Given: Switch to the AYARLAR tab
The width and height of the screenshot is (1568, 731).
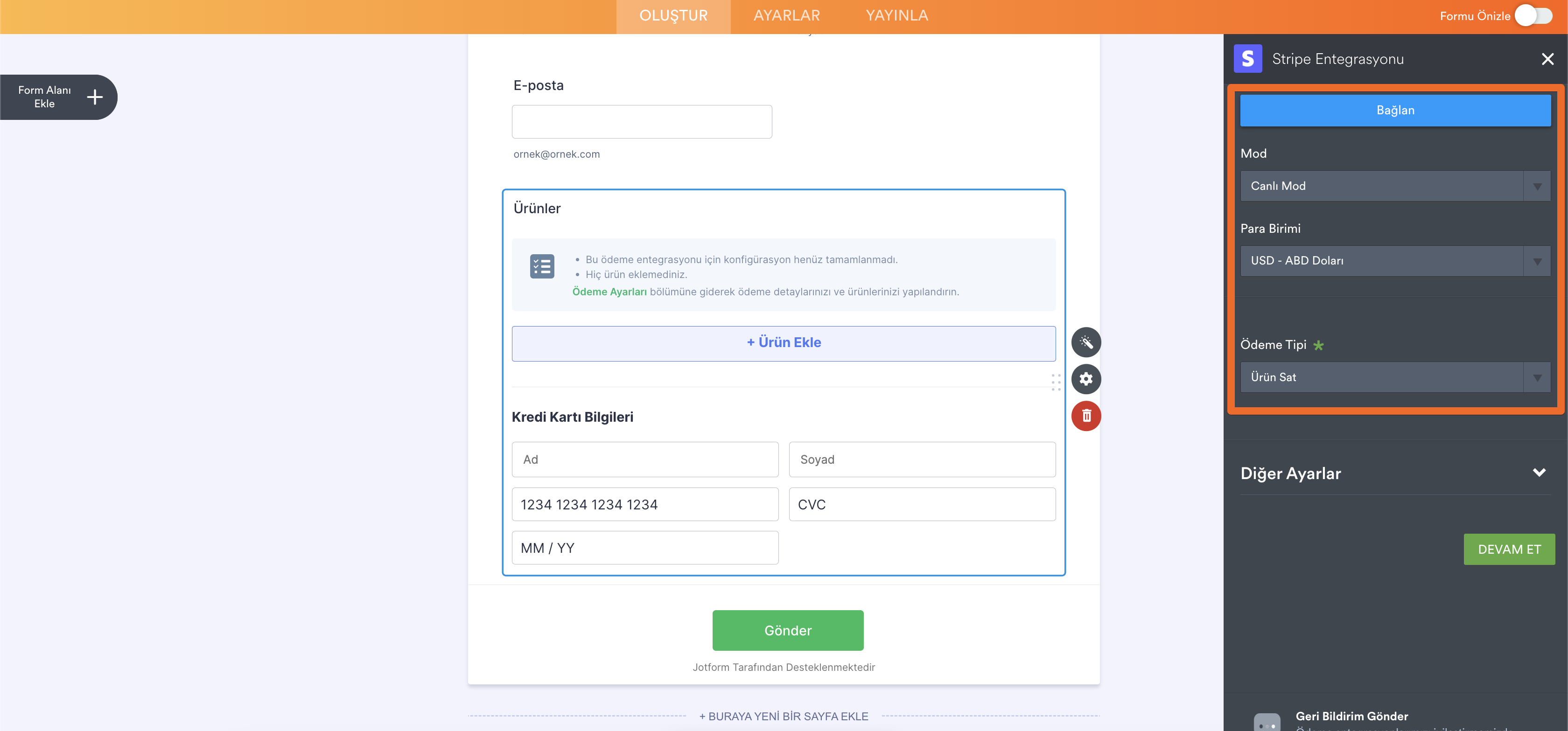Looking at the screenshot, I should (786, 16).
